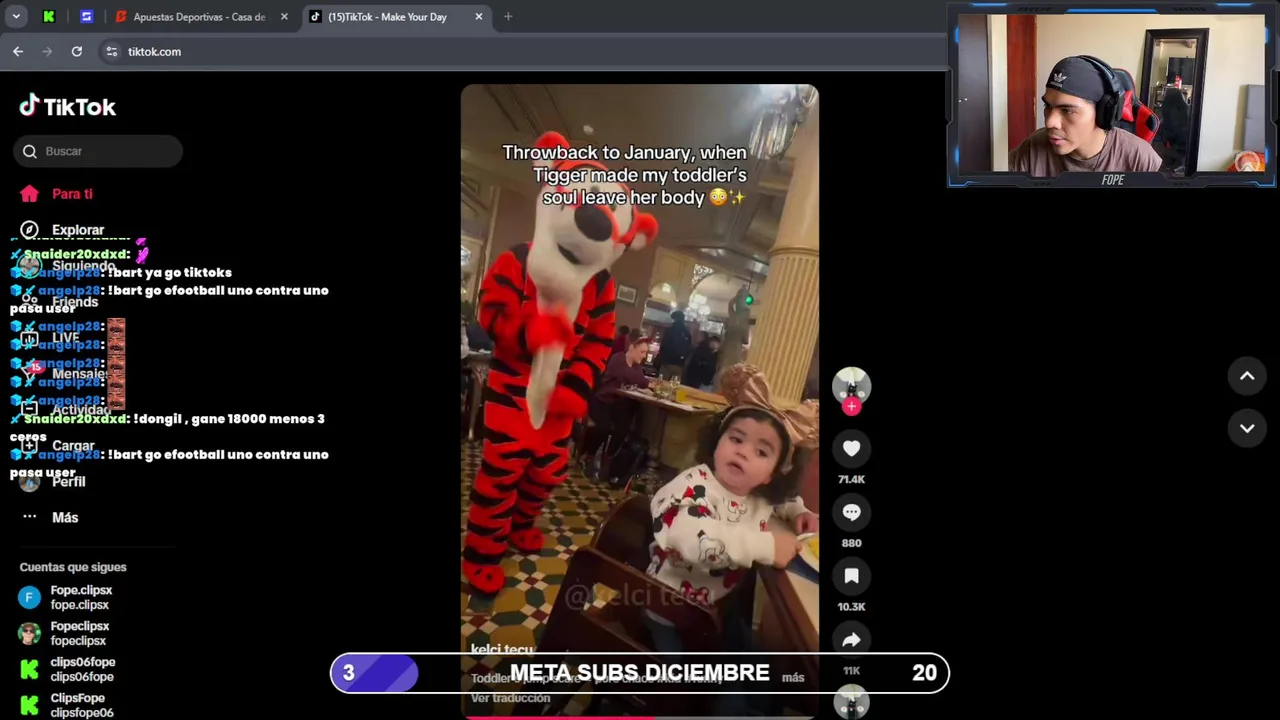1280x720 pixels.
Task: Click the Cargar plus icon
Action: pos(29,446)
